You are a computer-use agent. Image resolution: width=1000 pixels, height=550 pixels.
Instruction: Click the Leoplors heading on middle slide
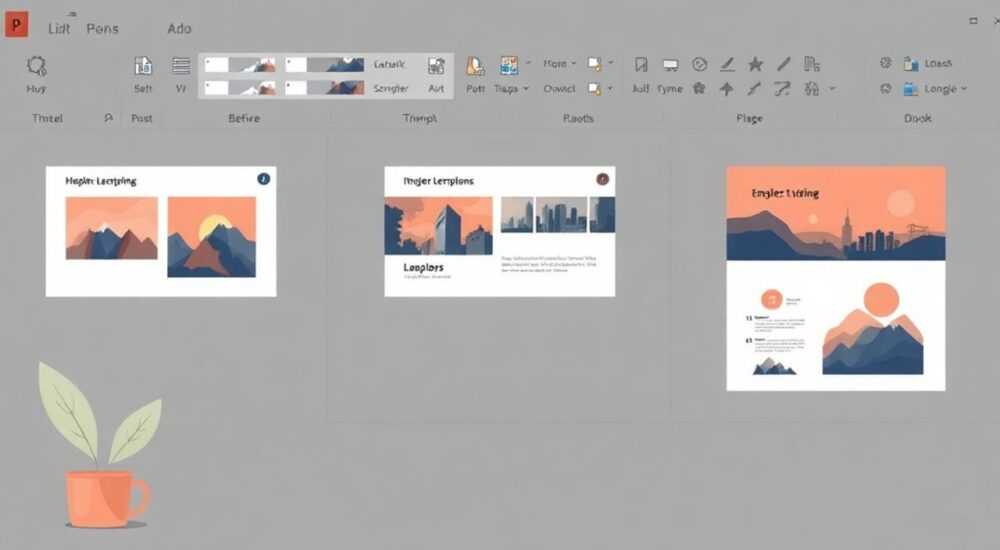tap(423, 267)
